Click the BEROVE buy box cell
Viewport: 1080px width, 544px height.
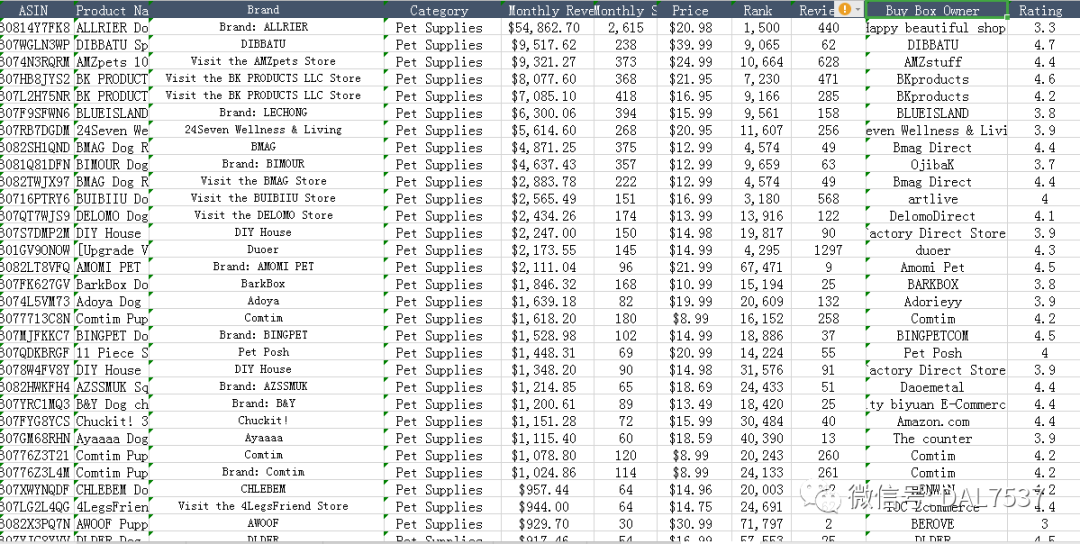click(936, 524)
